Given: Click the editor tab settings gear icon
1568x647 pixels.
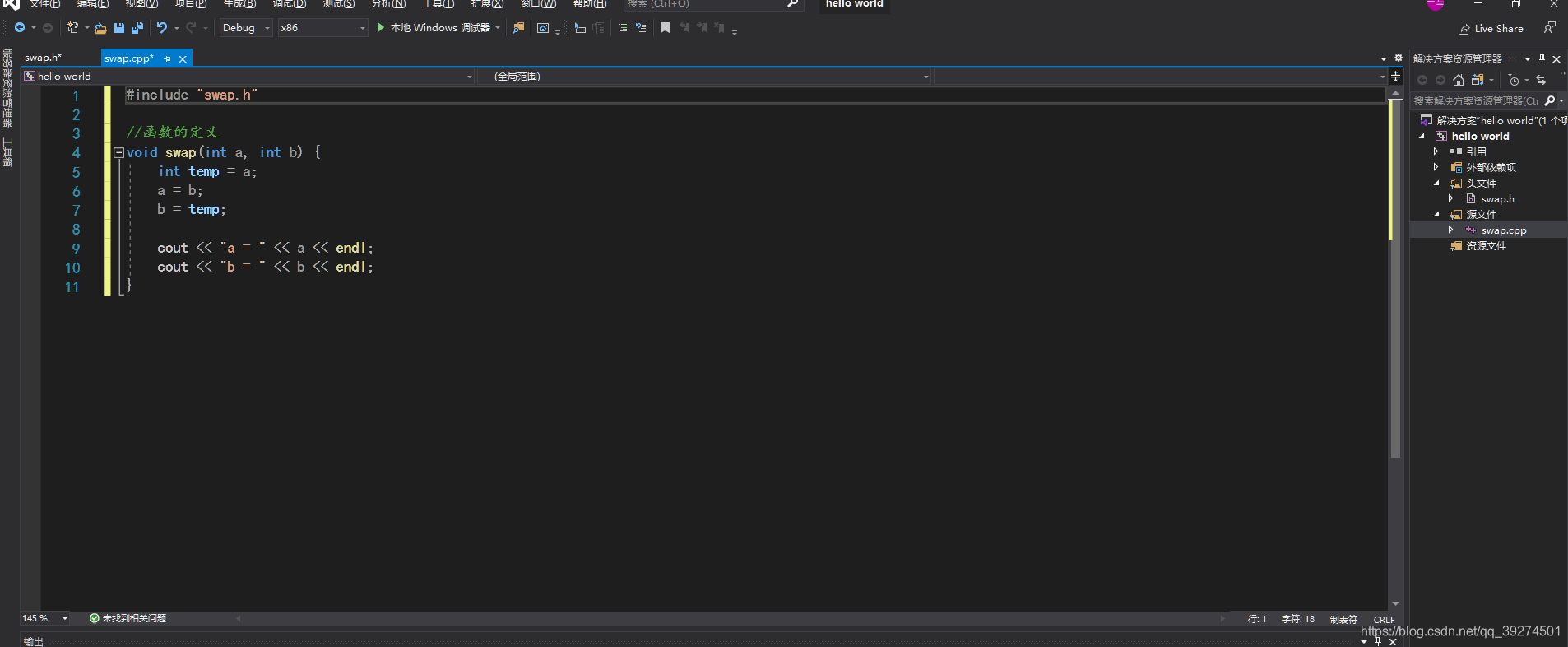Looking at the screenshot, I should coord(1399,58).
